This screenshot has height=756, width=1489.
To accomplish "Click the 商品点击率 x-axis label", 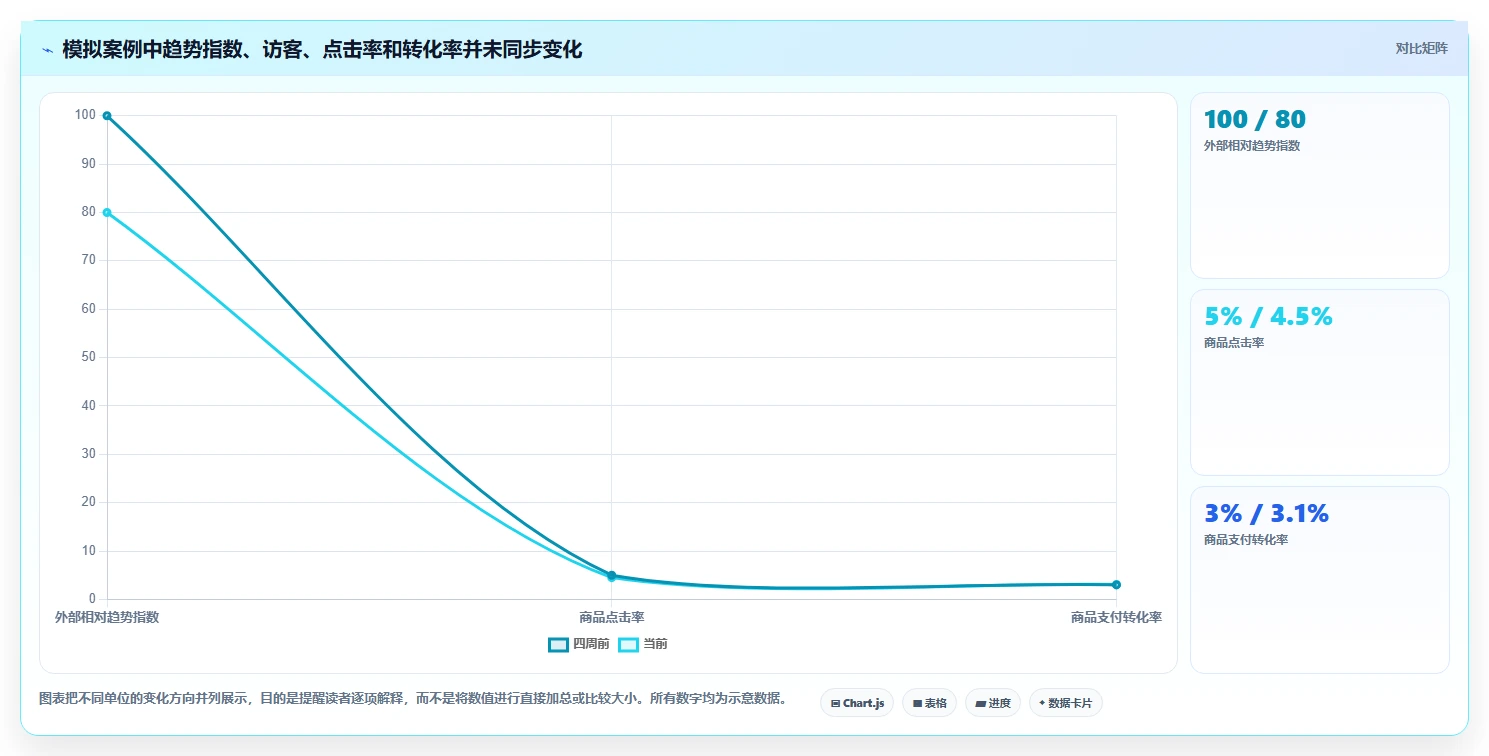I will click(x=611, y=617).
